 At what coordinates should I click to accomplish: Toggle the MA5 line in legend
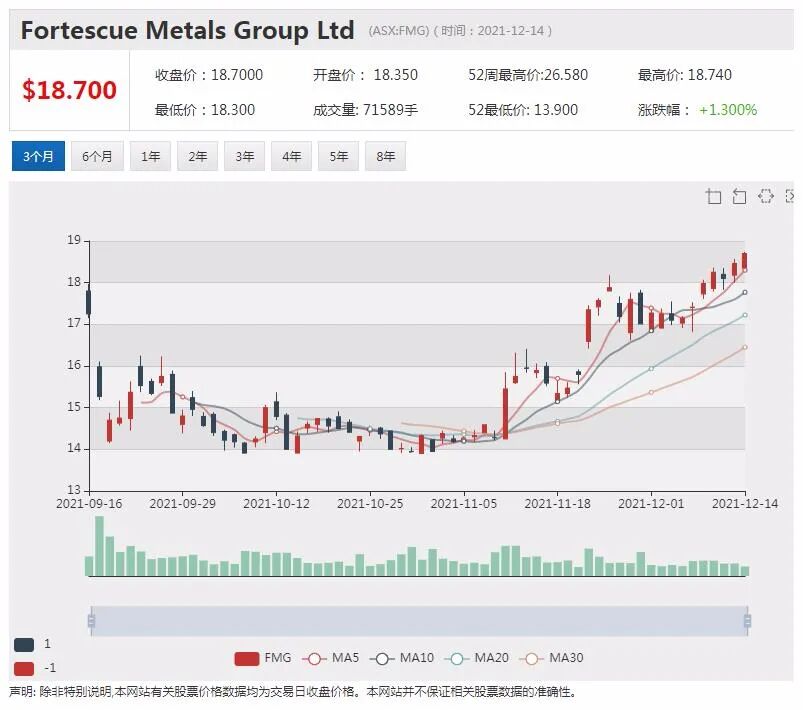click(x=331, y=658)
